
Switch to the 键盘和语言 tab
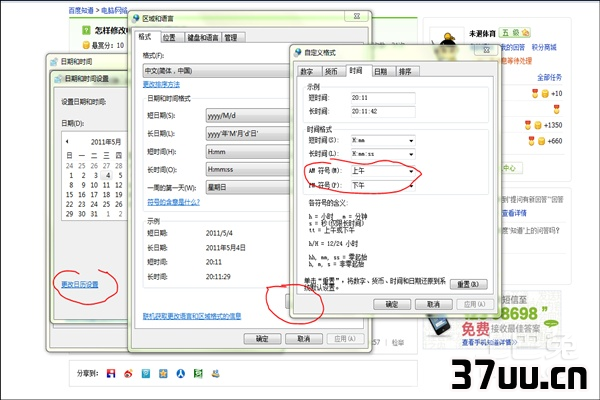point(203,38)
